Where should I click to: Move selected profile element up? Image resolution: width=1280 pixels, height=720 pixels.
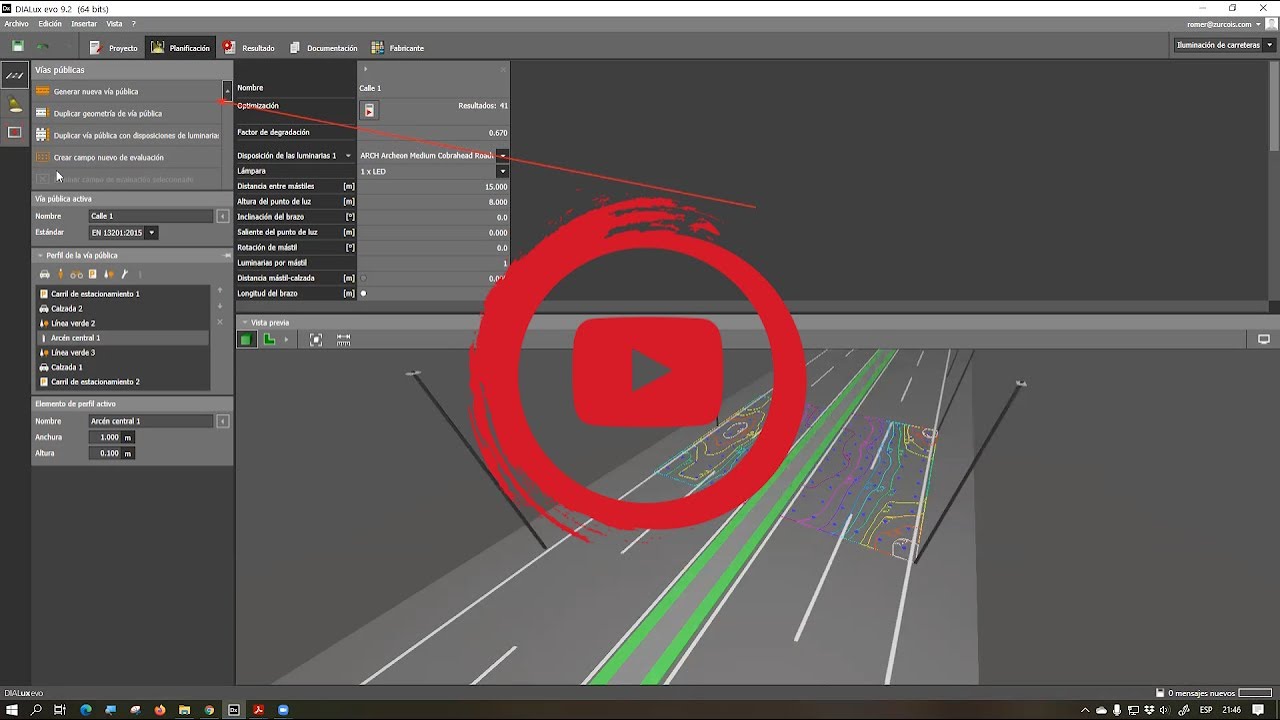(x=220, y=290)
